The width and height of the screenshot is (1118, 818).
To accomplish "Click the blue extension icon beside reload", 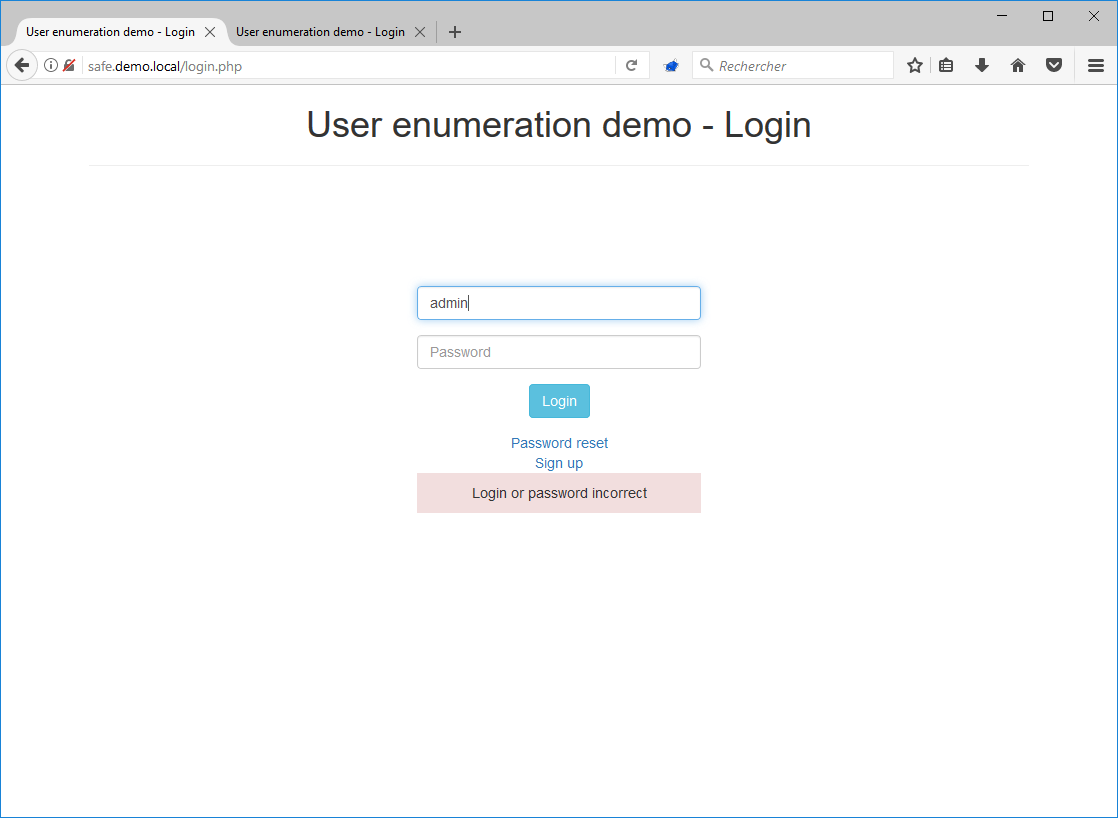I will click(671, 64).
